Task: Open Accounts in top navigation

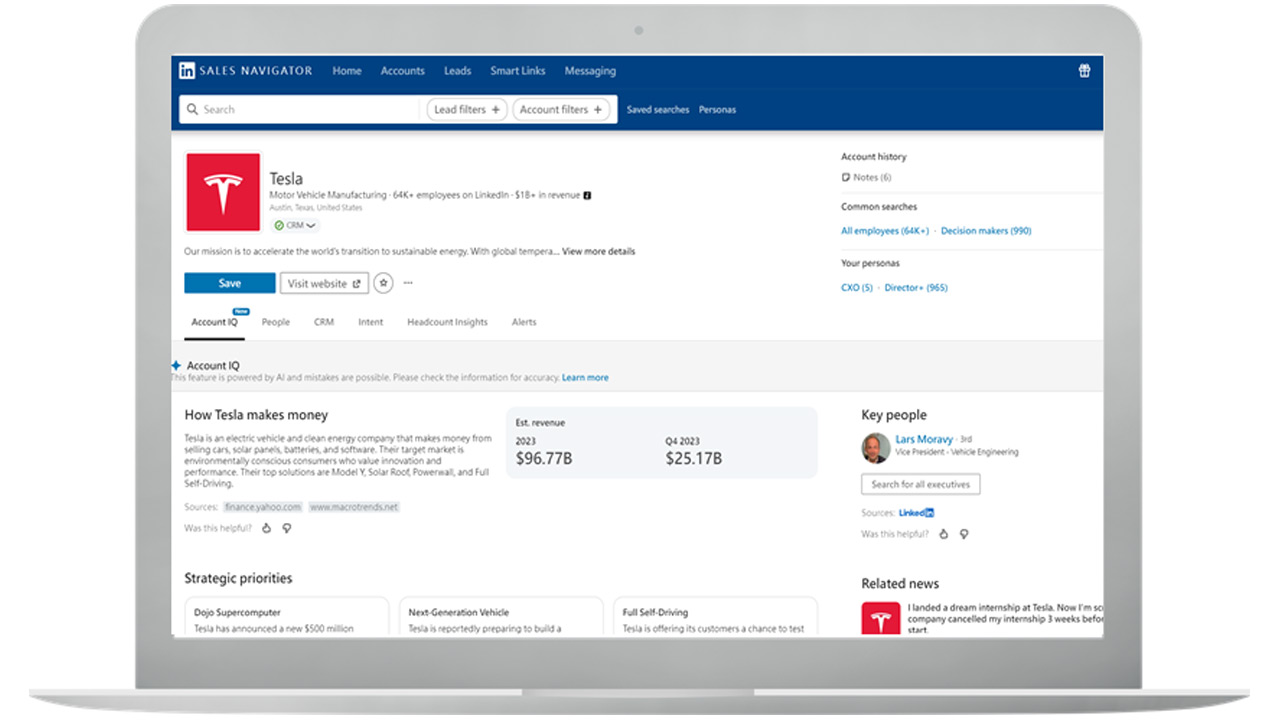Action: point(403,71)
